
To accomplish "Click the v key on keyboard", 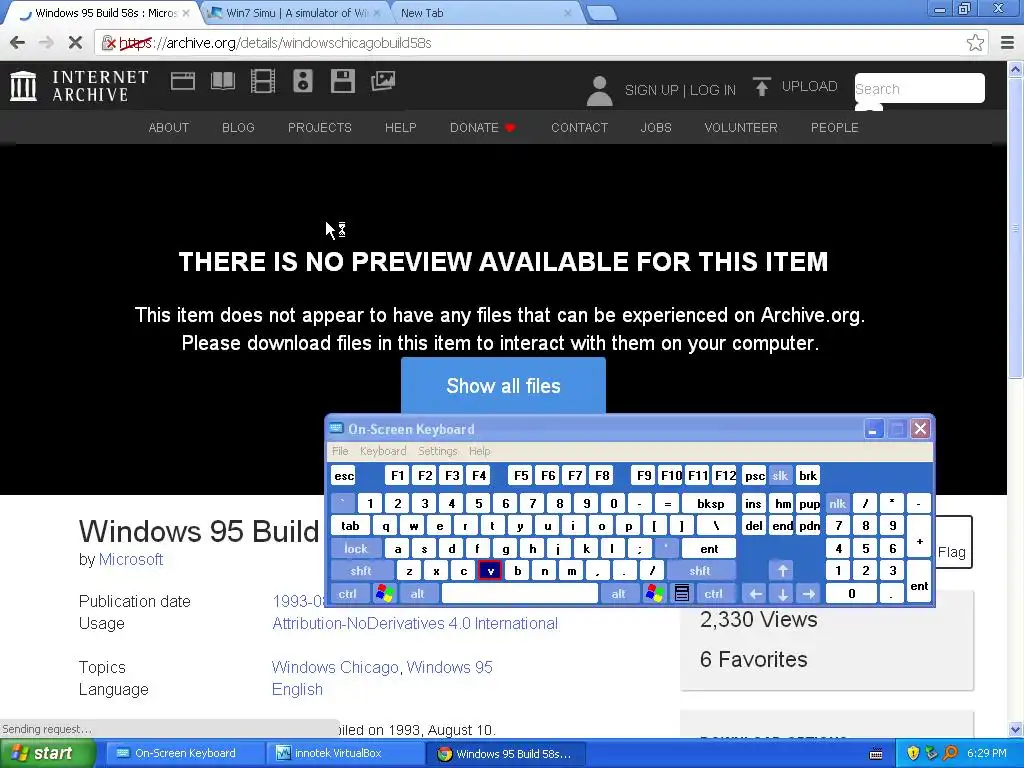I will tap(490, 571).
